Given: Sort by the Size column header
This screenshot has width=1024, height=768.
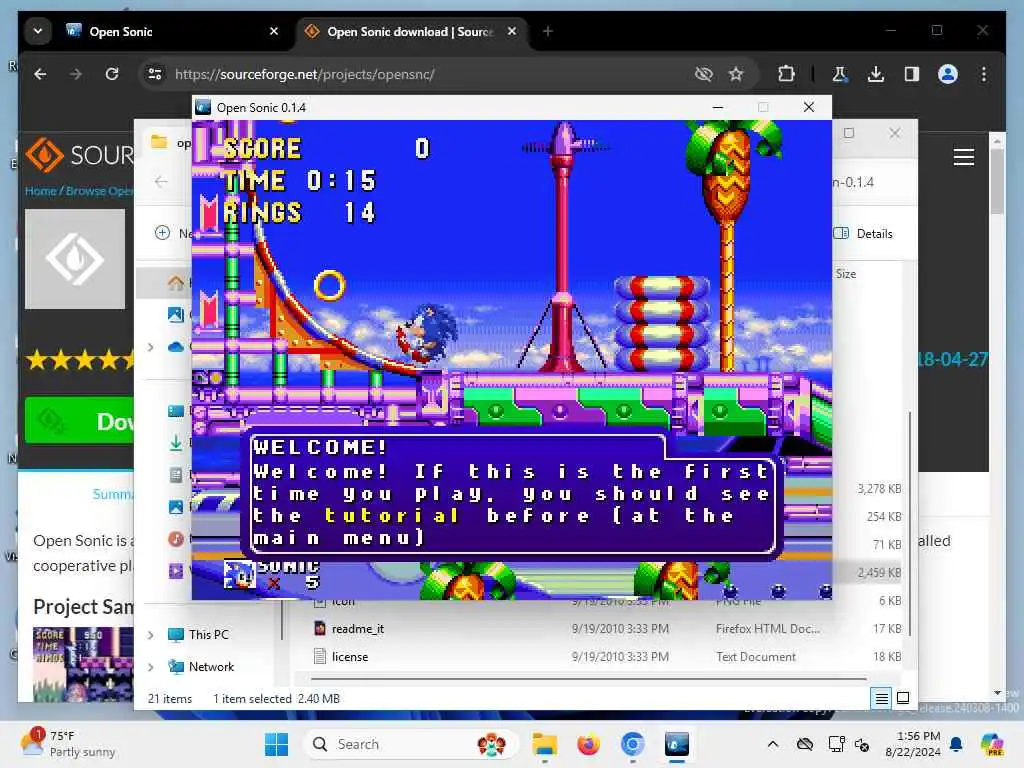Looking at the screenshot, I should tap(846, 274).
